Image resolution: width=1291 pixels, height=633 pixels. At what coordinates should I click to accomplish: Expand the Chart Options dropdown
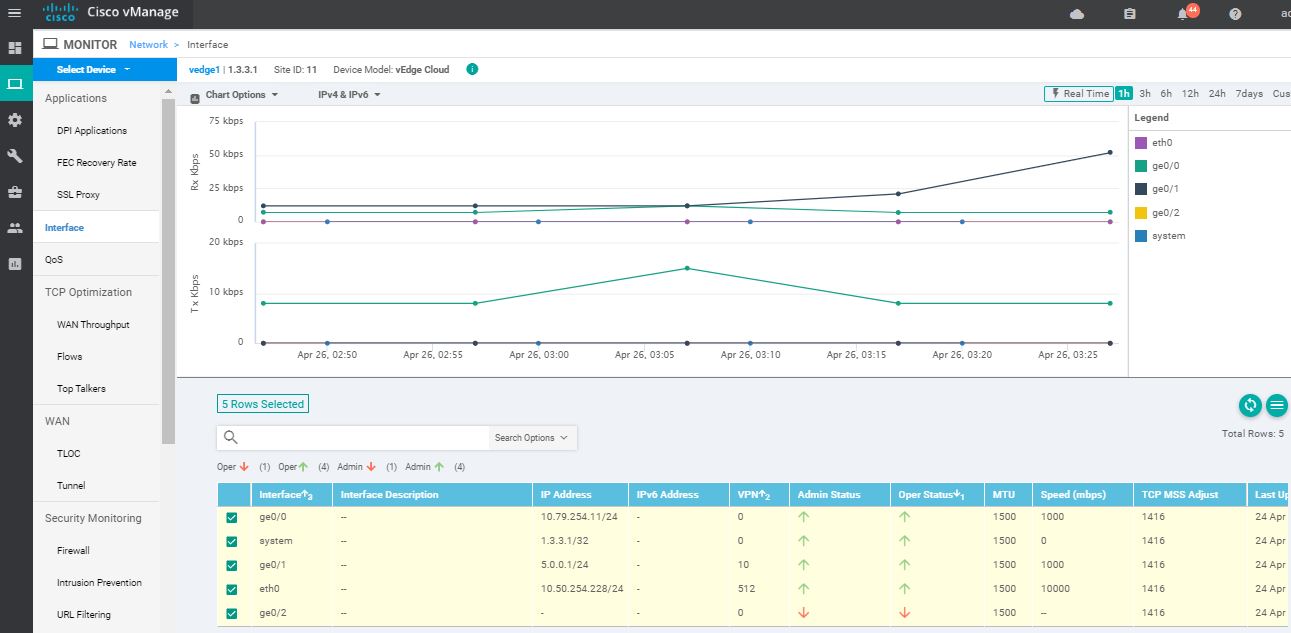(x=241, y=95)
